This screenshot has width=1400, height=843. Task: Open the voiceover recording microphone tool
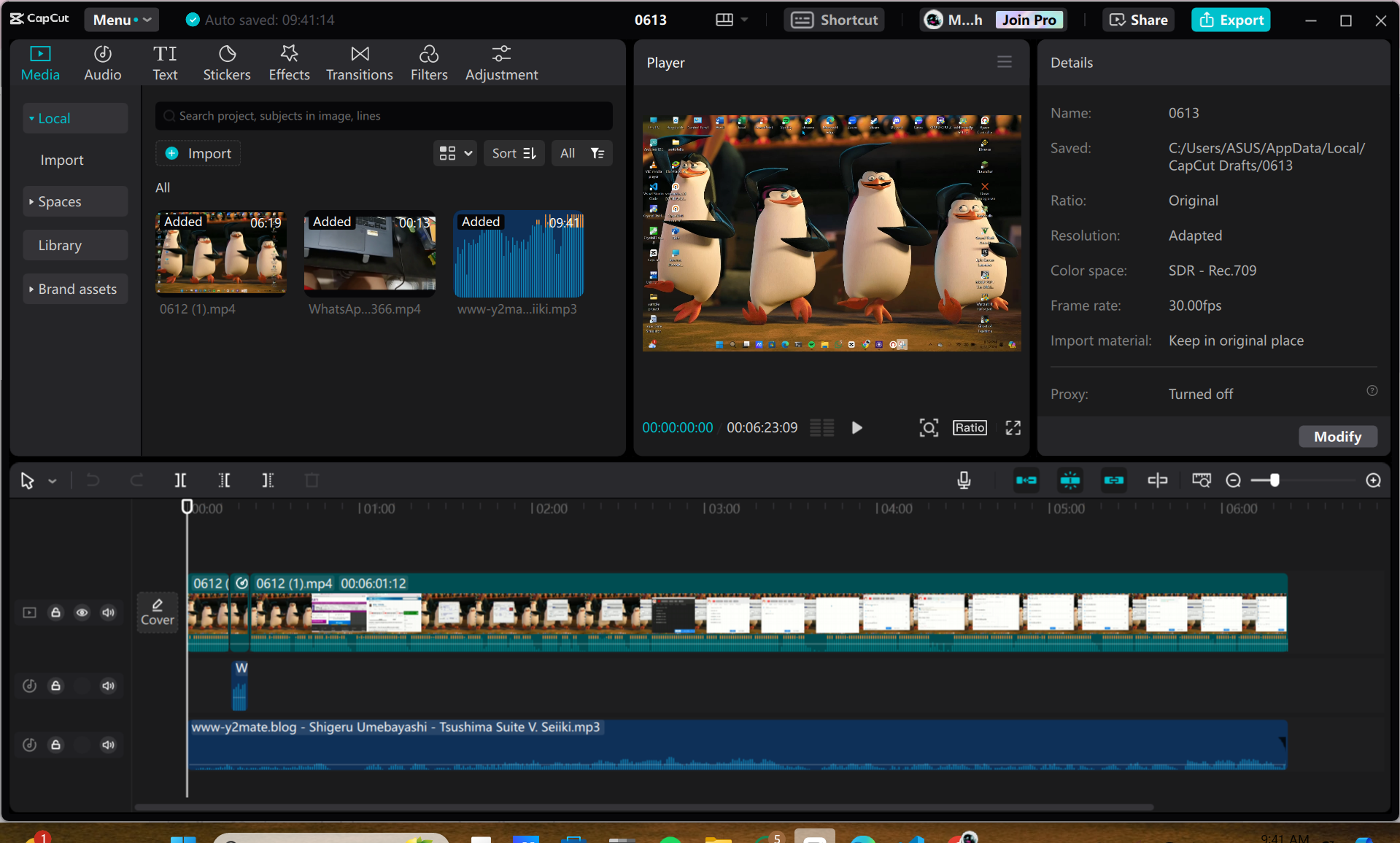click(963, 480)
